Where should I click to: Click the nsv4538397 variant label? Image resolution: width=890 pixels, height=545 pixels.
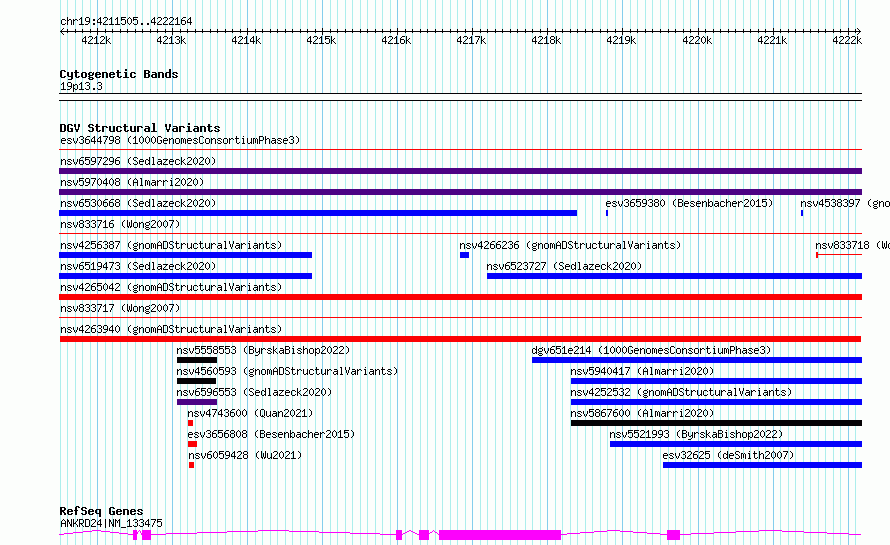(x=845, y=203)
